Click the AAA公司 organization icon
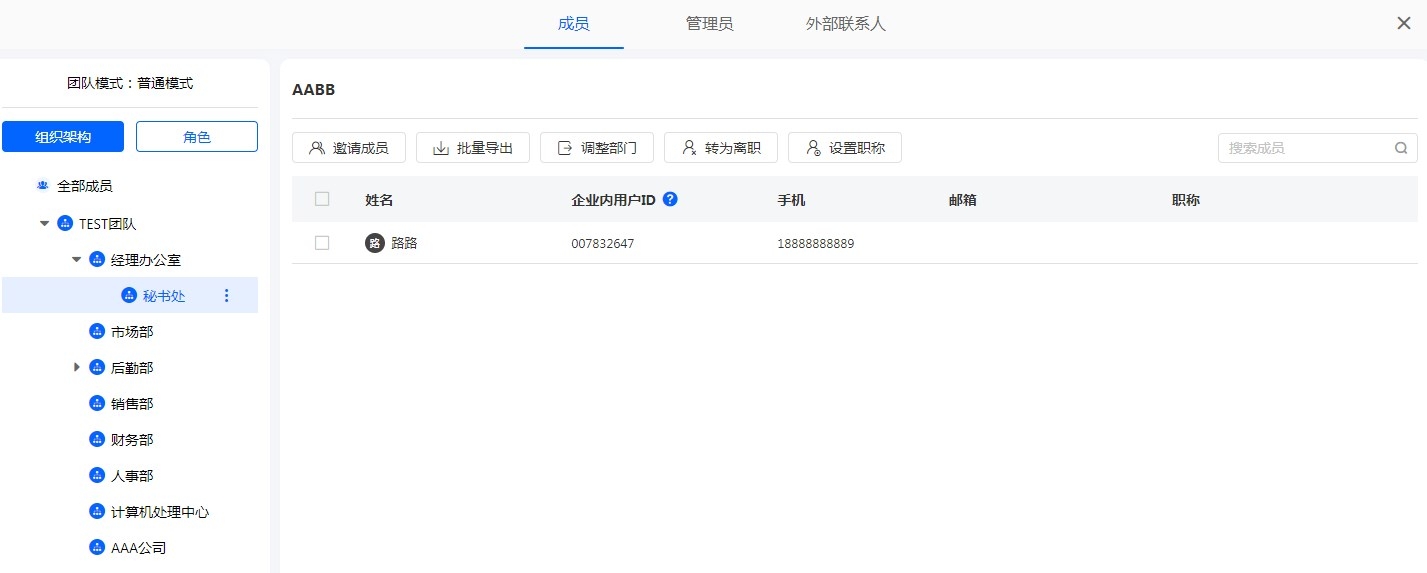 97,548
